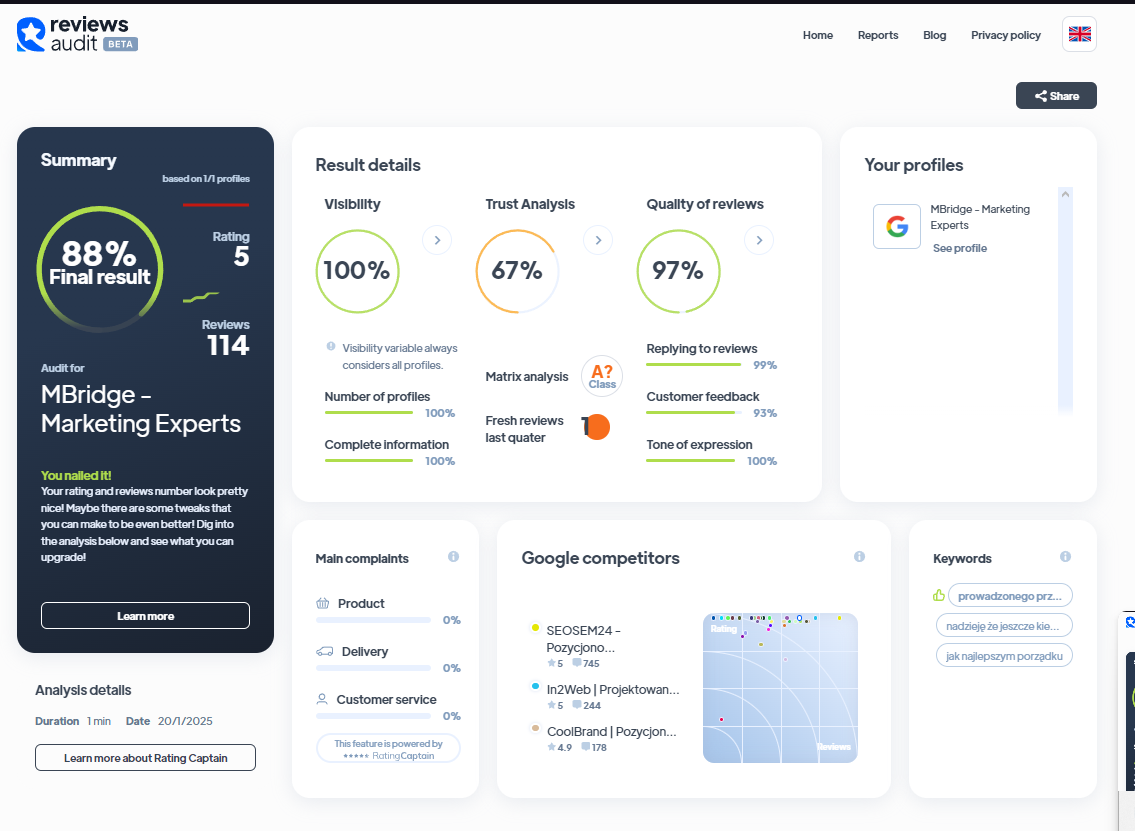Click the MBridge - Marketing Experts profile name
The height and width of the screenshot is (831, 1135).
pyautogui.click(x=980, y=217)
